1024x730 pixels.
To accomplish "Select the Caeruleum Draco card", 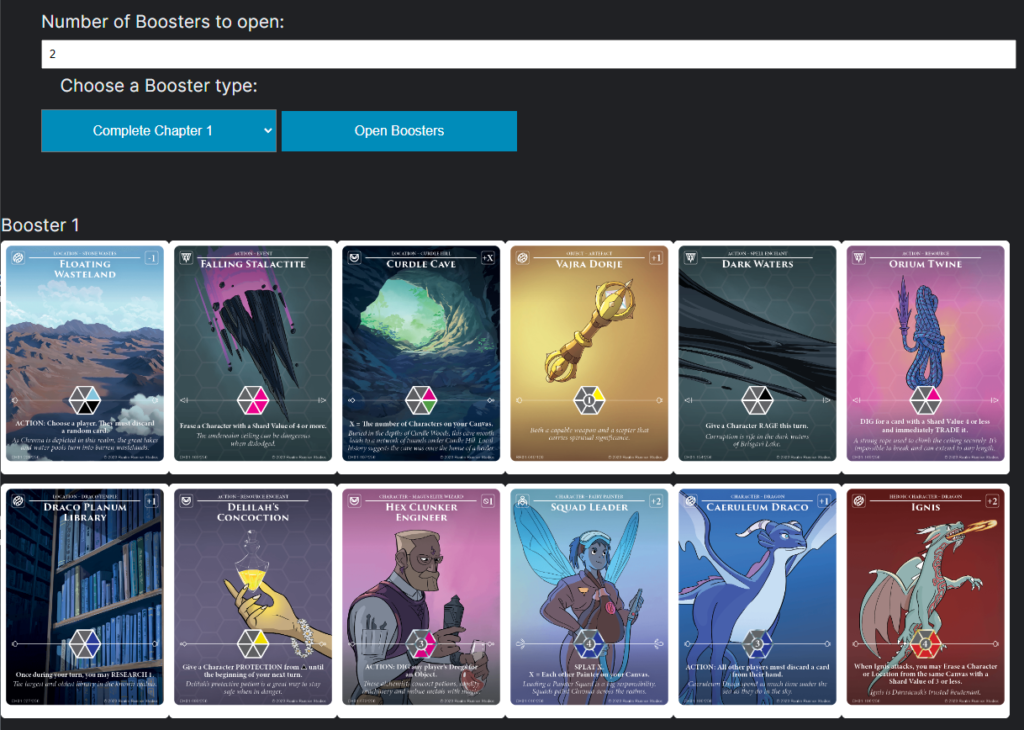I will (x=758, y=597).
